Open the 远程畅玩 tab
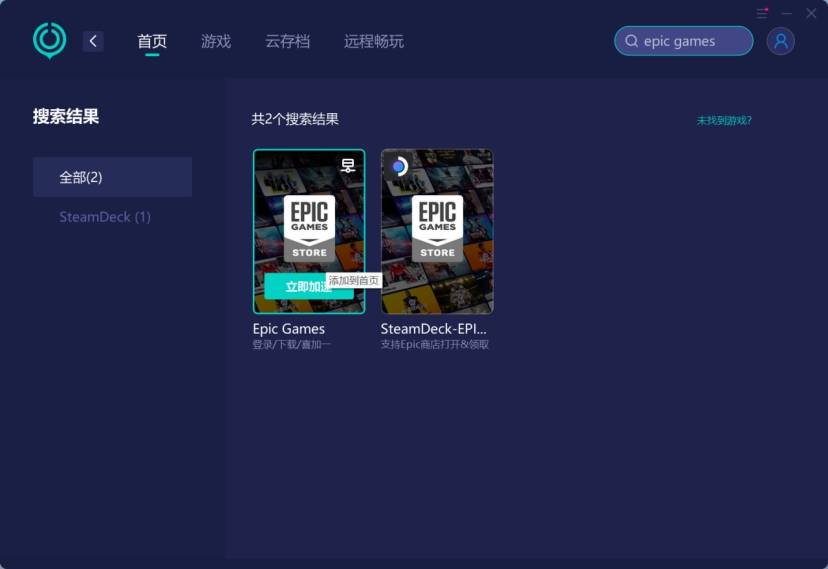The image size is (828, 569). pos(374,41)
